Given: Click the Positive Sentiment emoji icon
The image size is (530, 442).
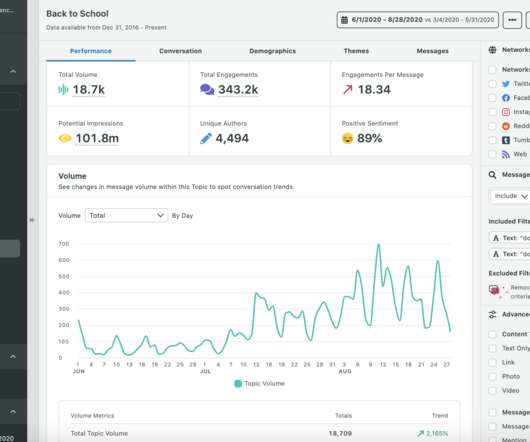Looking at the screenshot, I should pyautogui.click(x=347, y=138).
